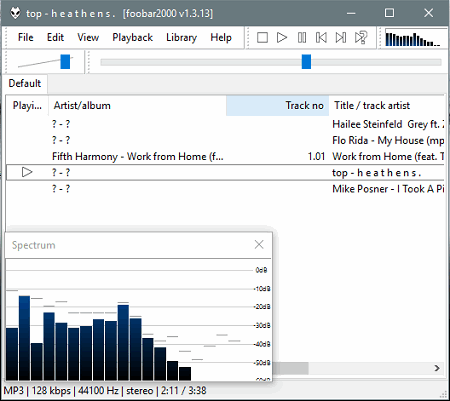Select the Mike Posner track row
450x401 pixels.
(x=225, y=189)
